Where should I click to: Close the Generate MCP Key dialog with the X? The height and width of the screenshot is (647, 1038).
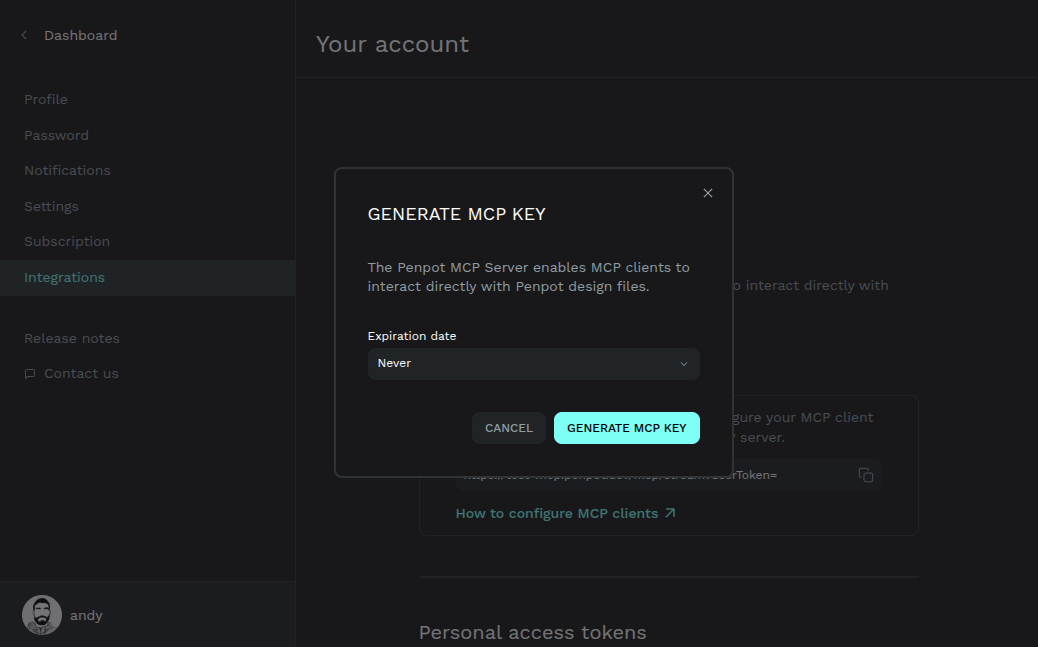[x=708, y=192]
